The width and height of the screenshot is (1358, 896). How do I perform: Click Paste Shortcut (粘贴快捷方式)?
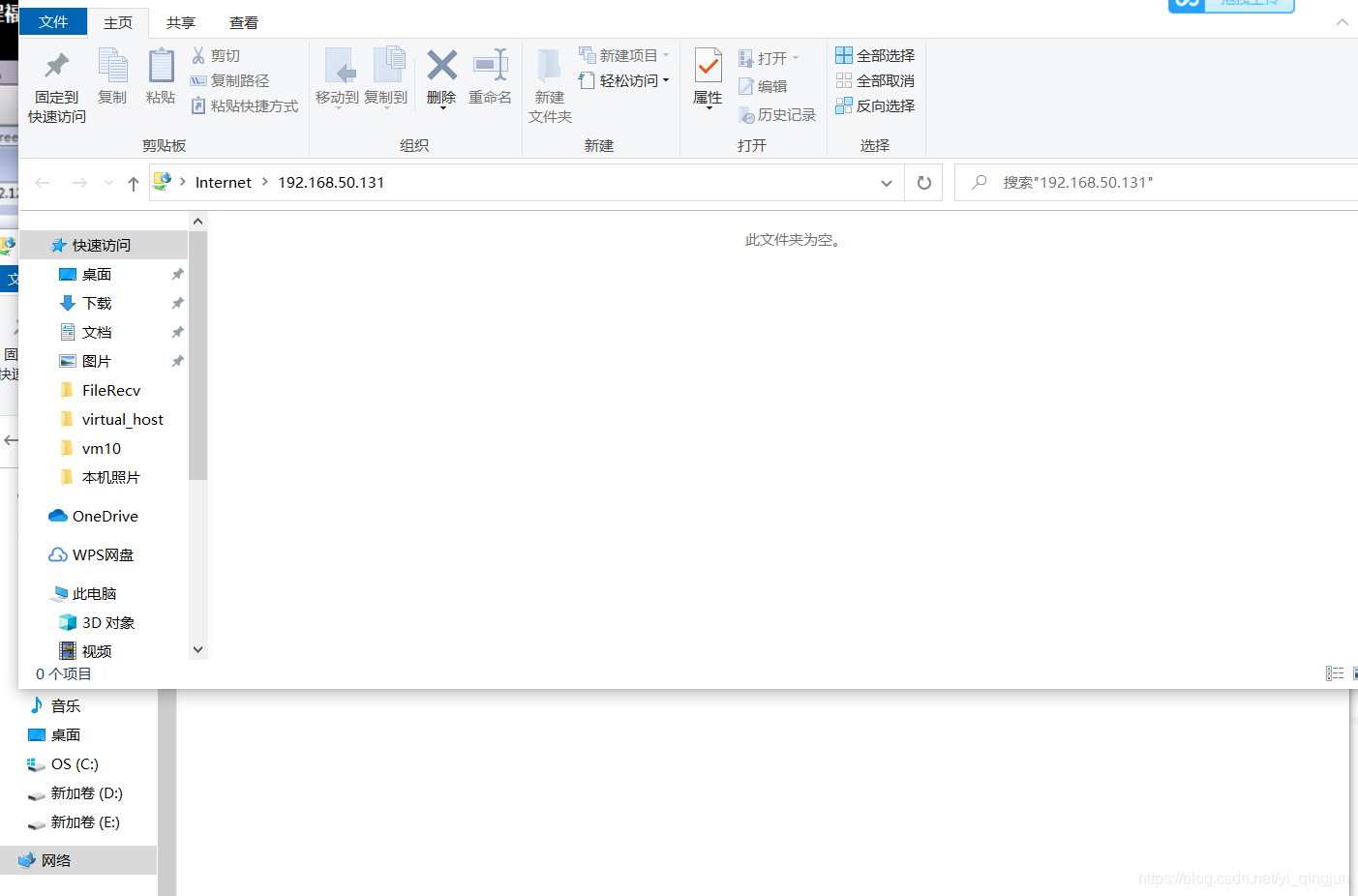[245, 105]
